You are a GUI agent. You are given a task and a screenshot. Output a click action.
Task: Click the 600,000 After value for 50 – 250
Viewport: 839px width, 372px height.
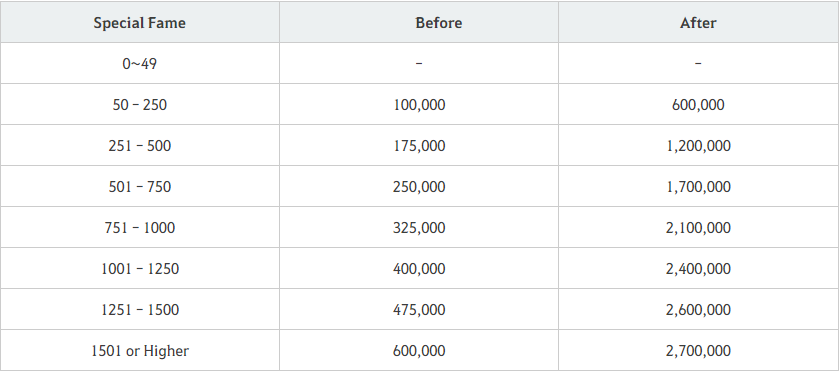coord(698,105)
